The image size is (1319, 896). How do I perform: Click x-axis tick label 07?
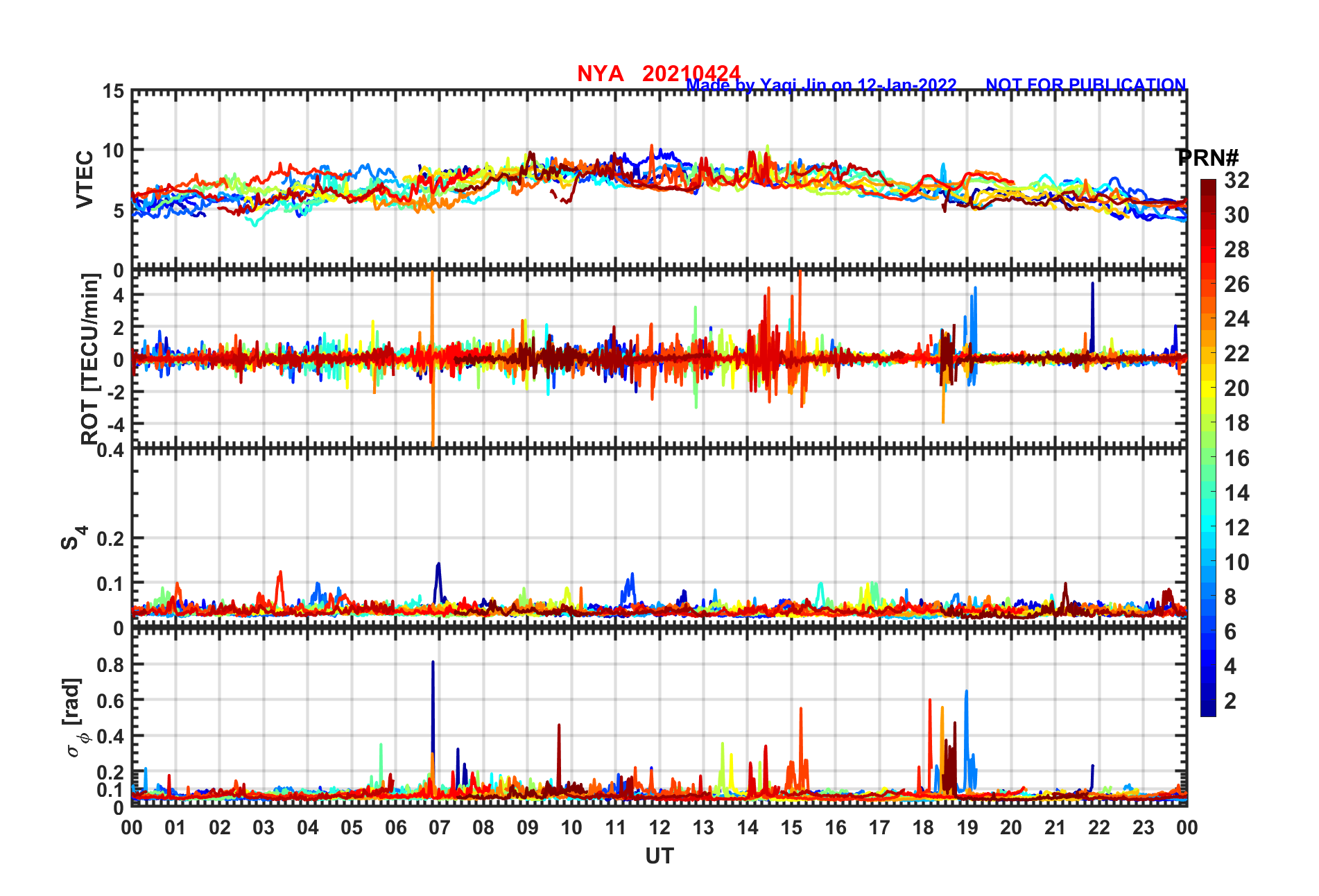(x=440, y=827)
